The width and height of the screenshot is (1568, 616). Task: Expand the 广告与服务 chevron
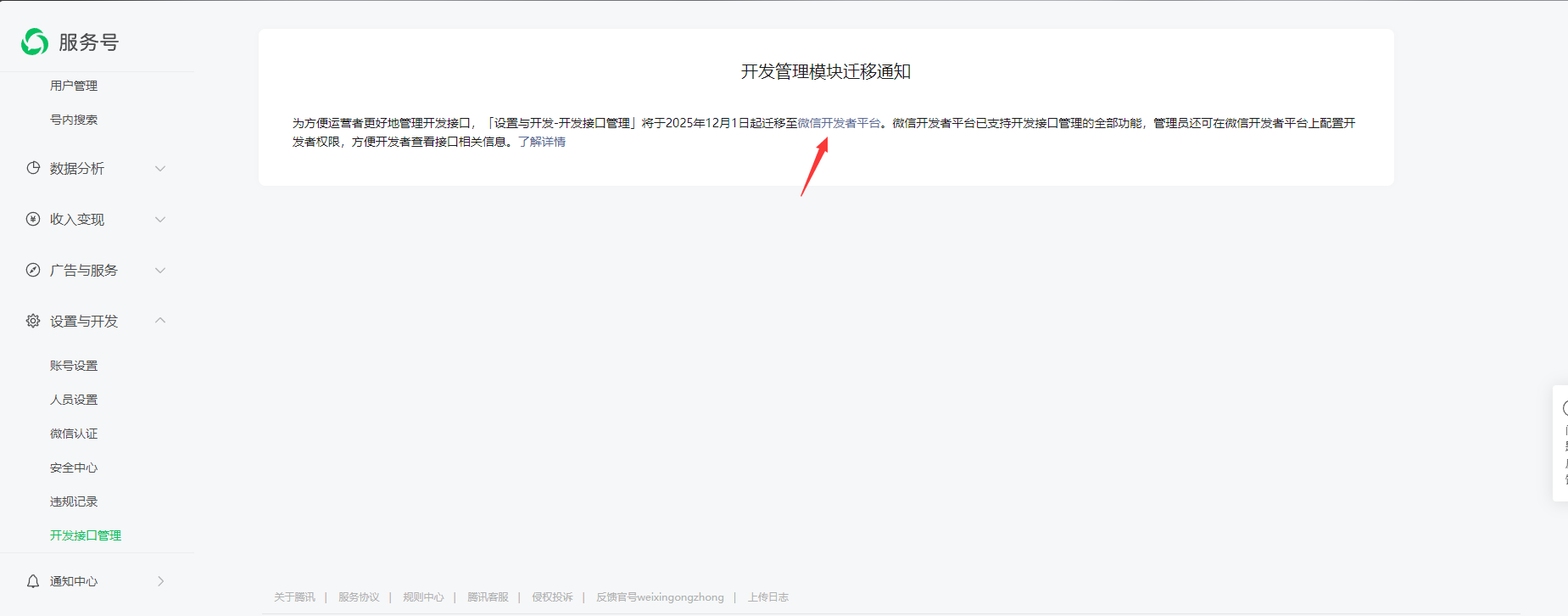[x=160, y=270]
